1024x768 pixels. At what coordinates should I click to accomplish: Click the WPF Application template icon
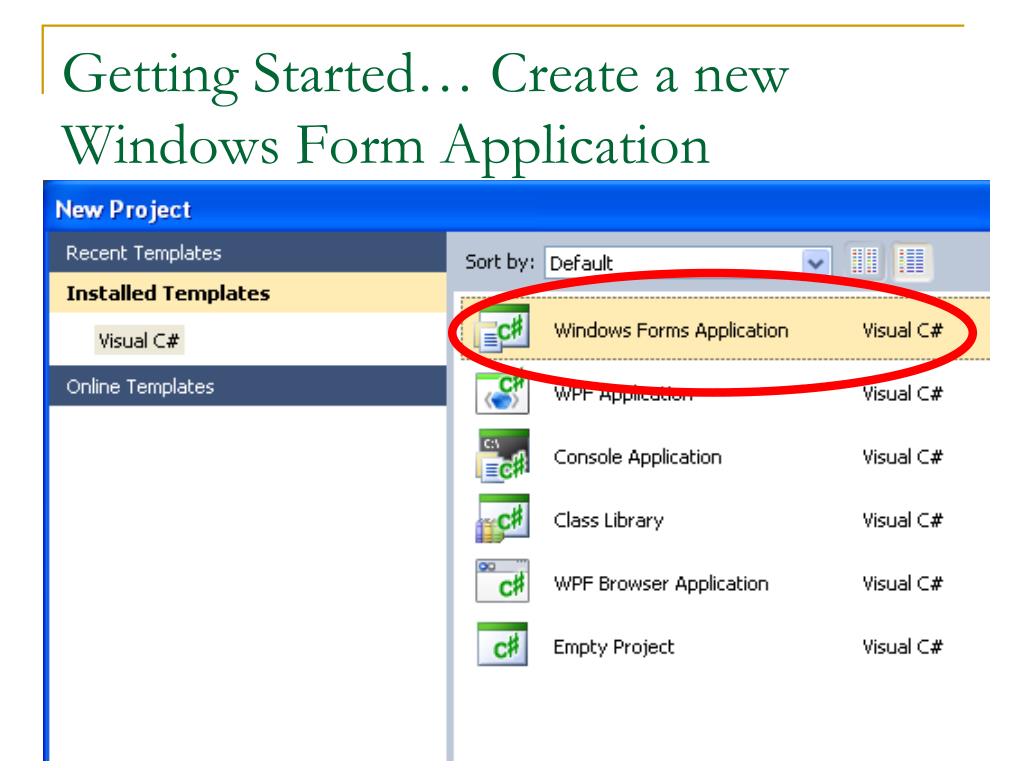502,392
